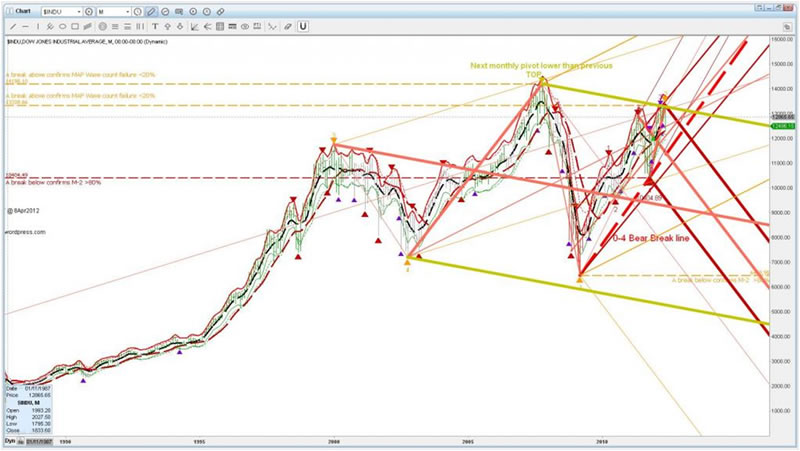The width and height of the screenshot is (800, 451).
Task: Click the copy icon at top right
Action: tap(787, 27)
